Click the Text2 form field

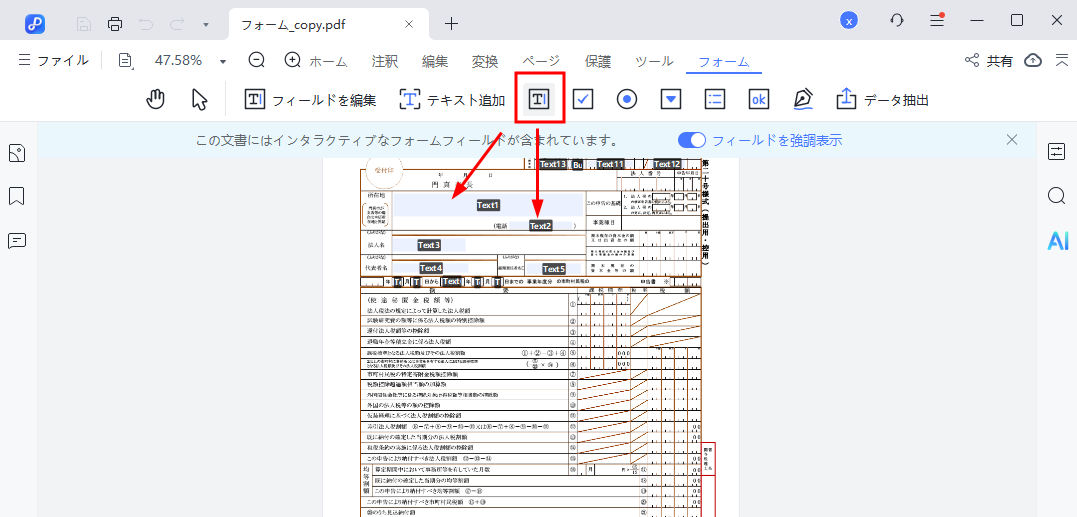tap(541, 226)
